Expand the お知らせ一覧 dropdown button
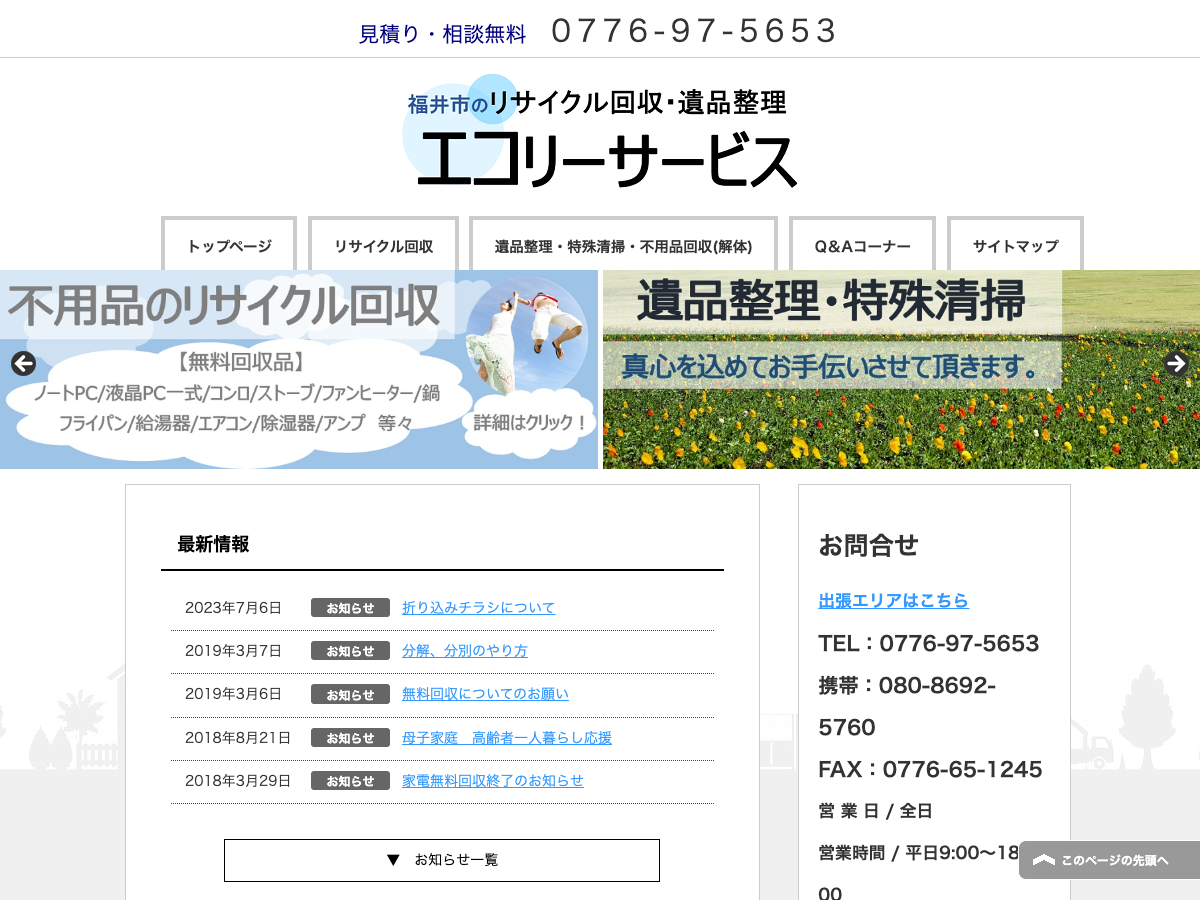Image resolution: width=1200 pixels, height=900 pixels. coord(442,860)
